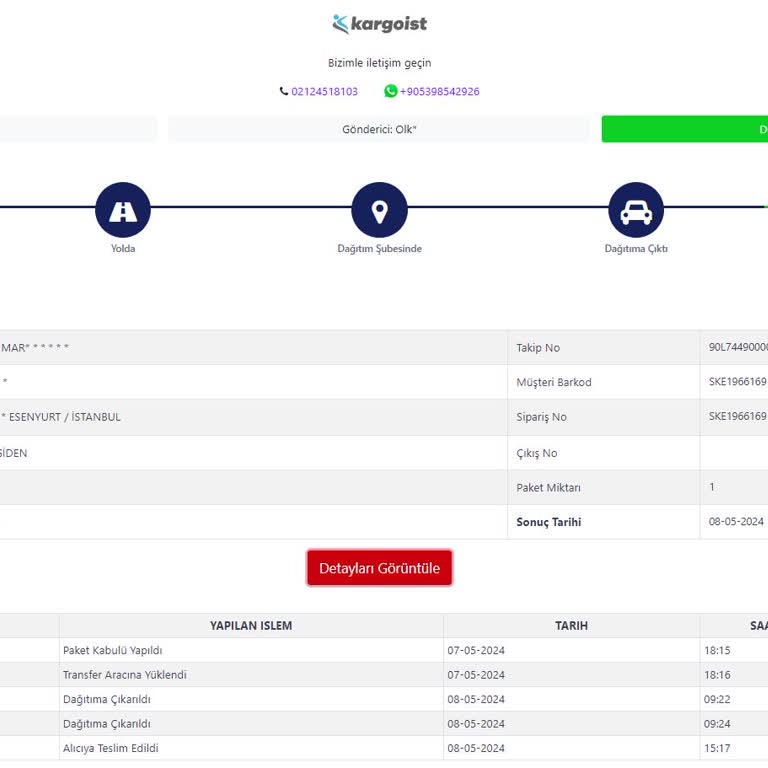Image resolution: width=768 pixels, height=768 pixels.
Task: Click the Takip No label
Action: click(538, 348)
